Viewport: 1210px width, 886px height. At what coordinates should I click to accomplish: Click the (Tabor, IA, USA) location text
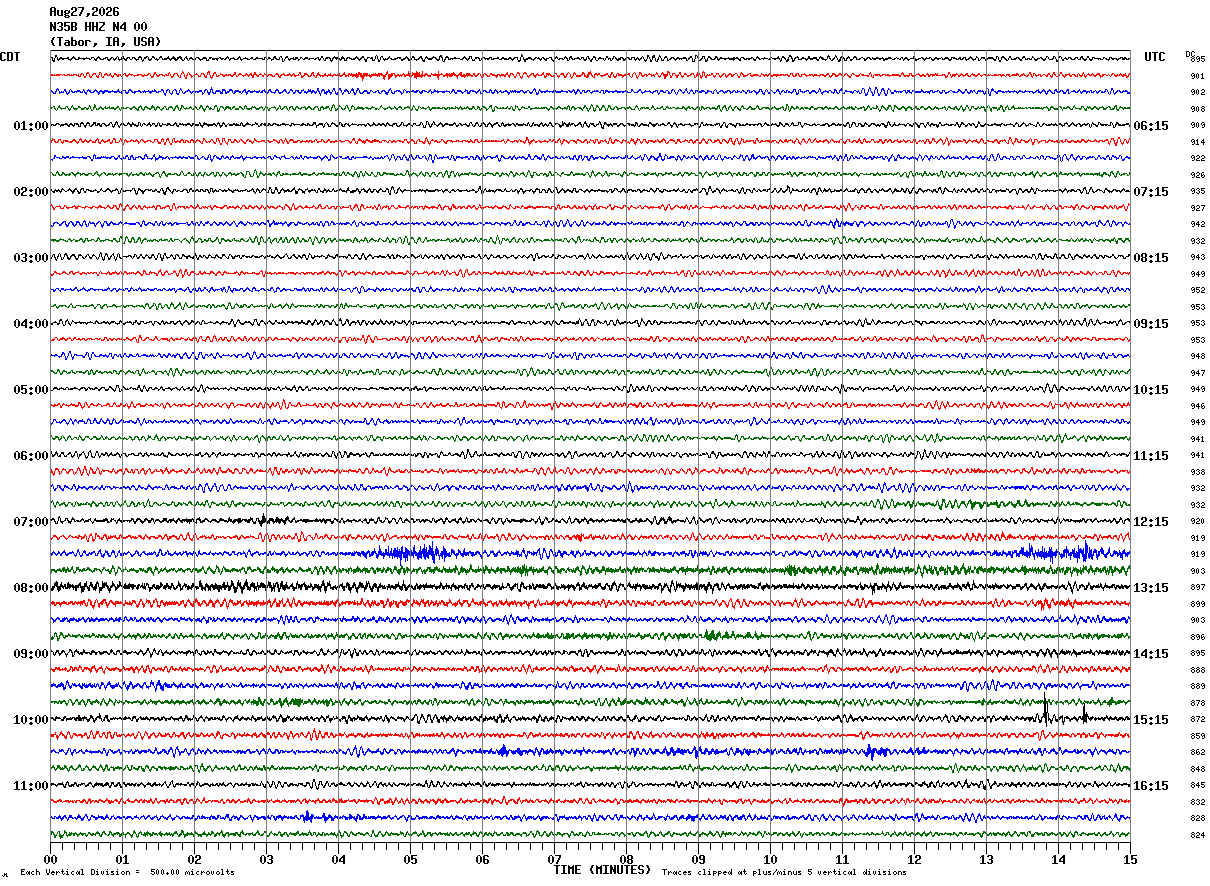coord(105,42)
